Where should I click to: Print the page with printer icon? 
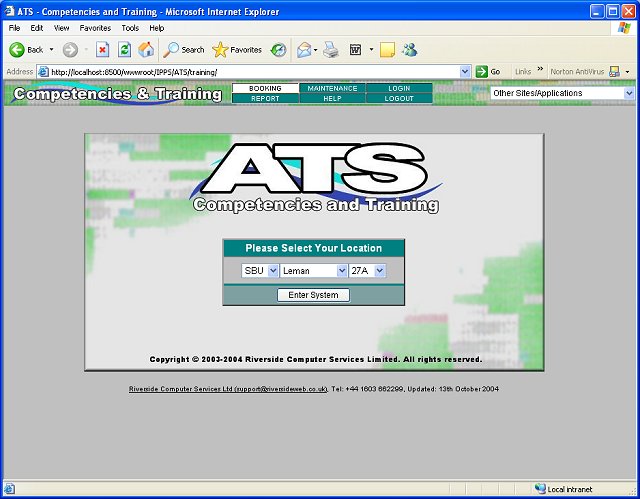(331, 50)
